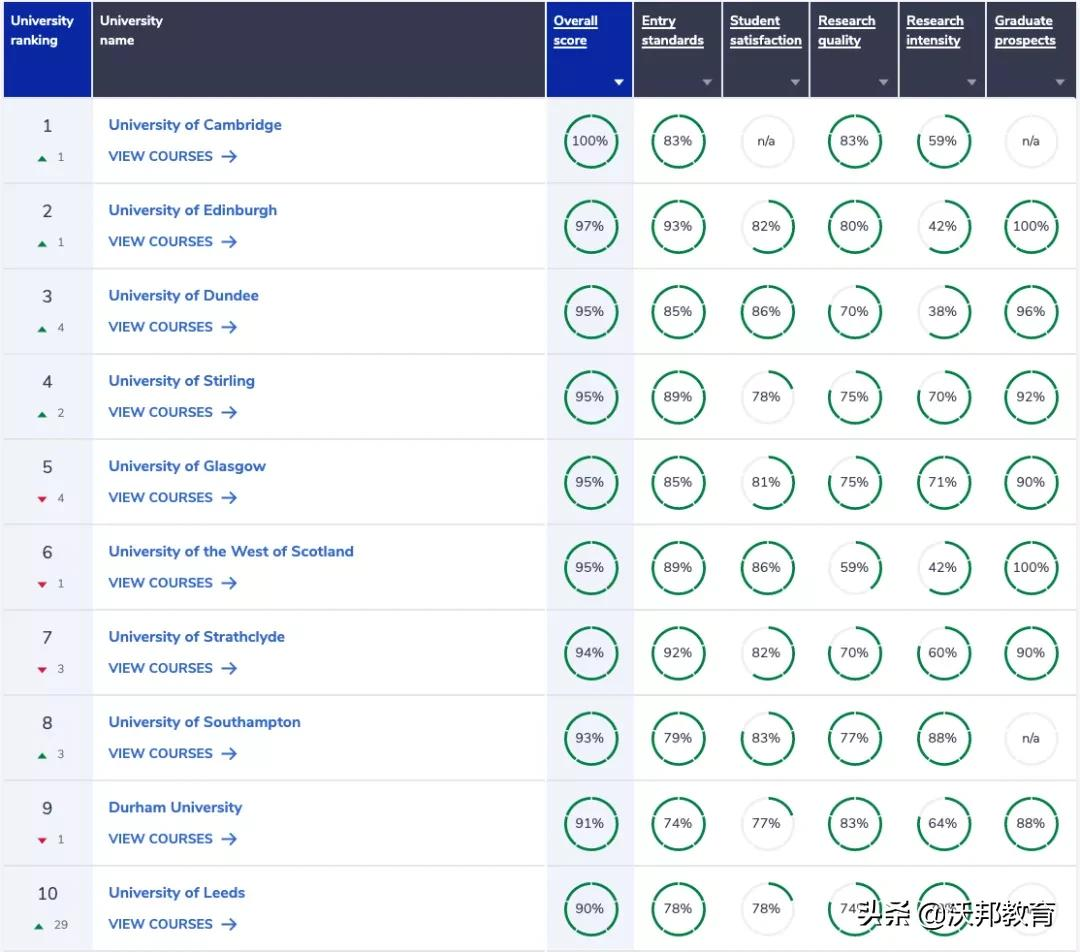Open the University of Dundee link
The image size is (1080, 952).
coord(183,296)
